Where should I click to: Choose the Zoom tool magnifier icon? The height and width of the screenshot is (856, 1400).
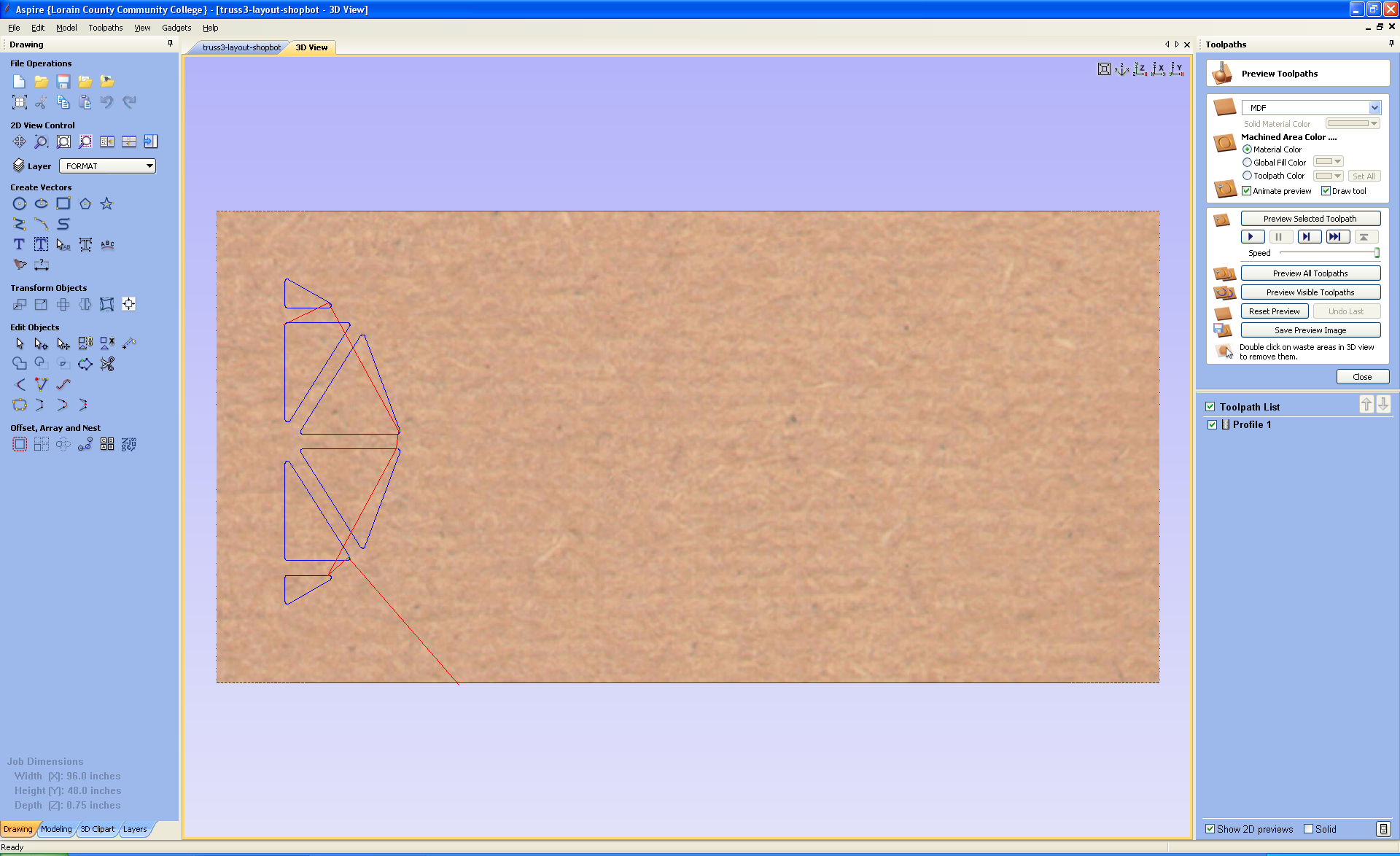tap(42, 141)
